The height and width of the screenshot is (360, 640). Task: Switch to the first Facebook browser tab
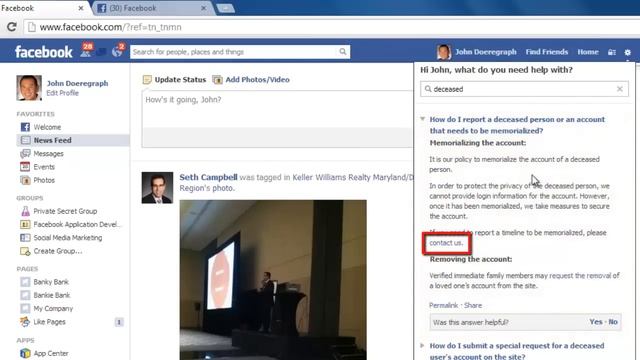(x=40, y=8)
